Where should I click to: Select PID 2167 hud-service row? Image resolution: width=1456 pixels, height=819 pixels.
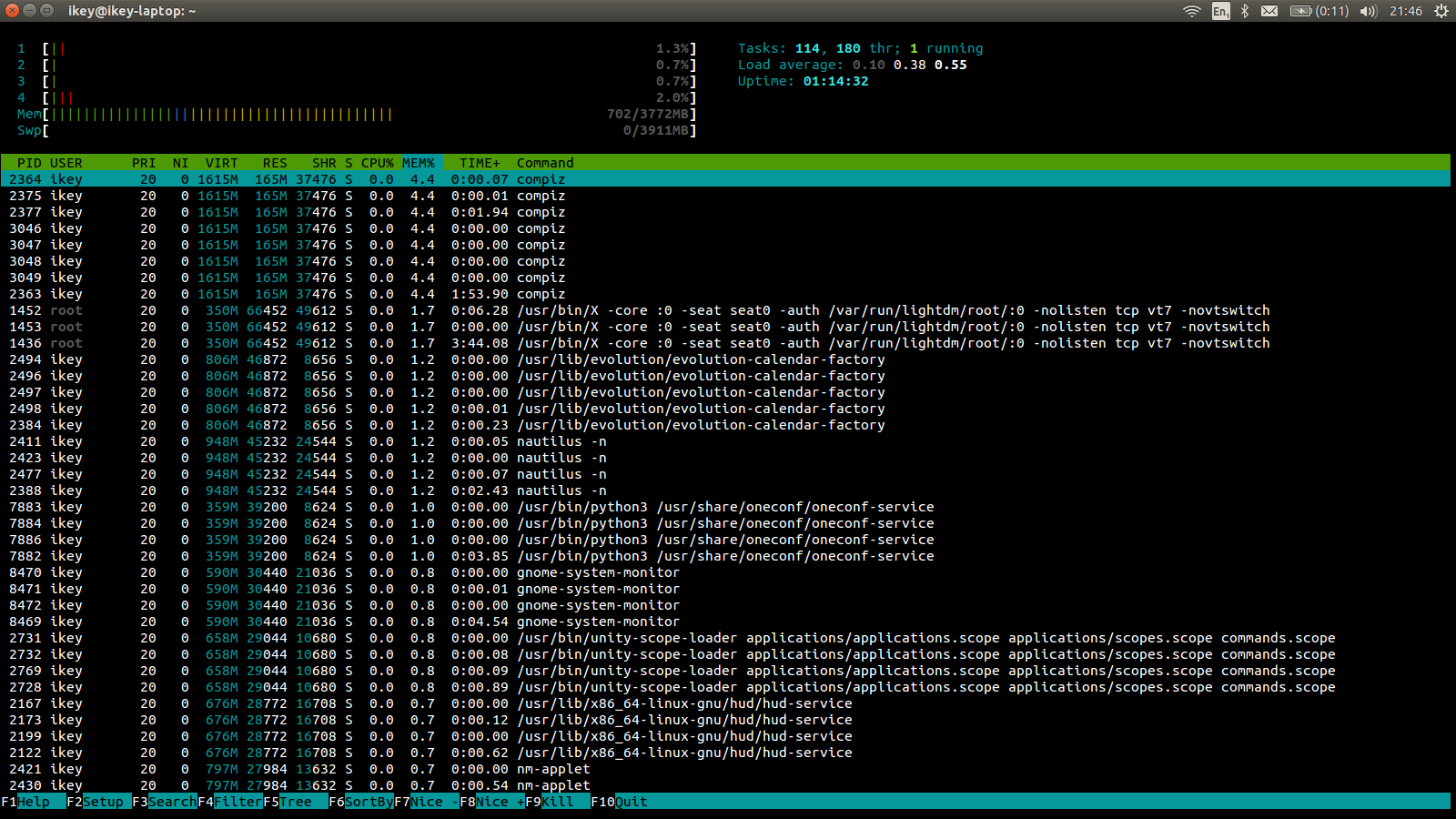click(x=725, y=703)
